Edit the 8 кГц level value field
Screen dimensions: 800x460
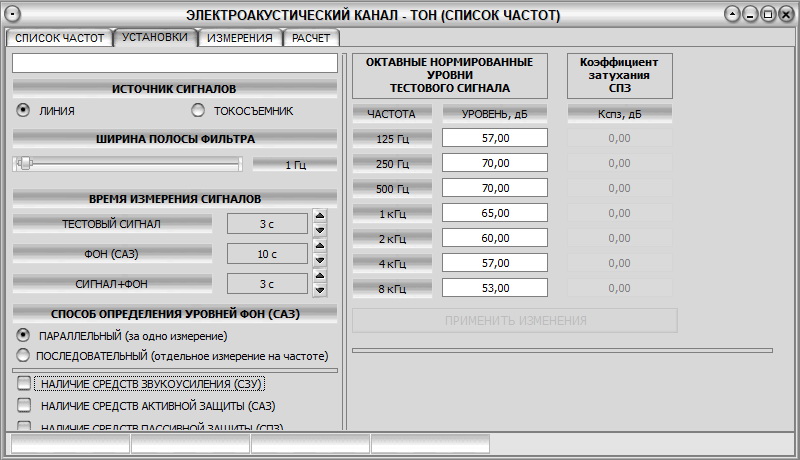pyautogui.click(x=495, y=288)
